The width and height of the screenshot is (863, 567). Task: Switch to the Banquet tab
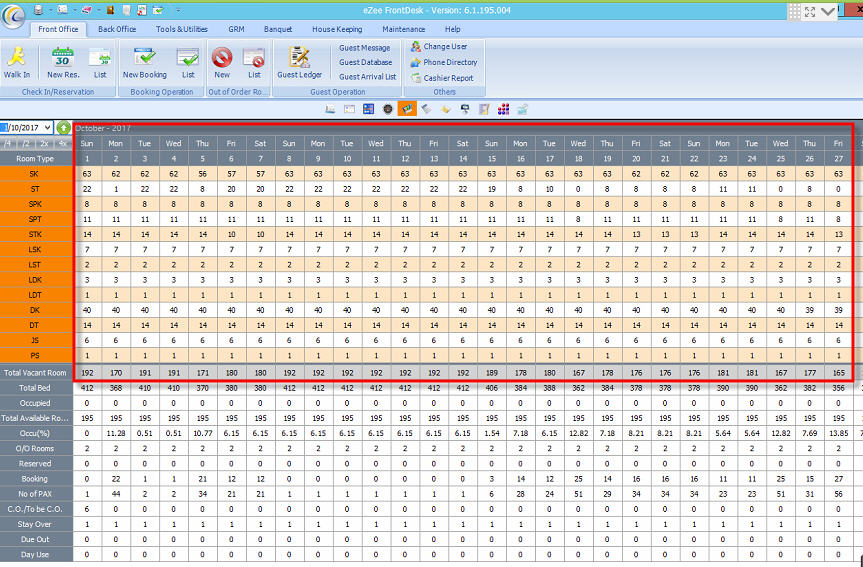[x=278, y=29]
